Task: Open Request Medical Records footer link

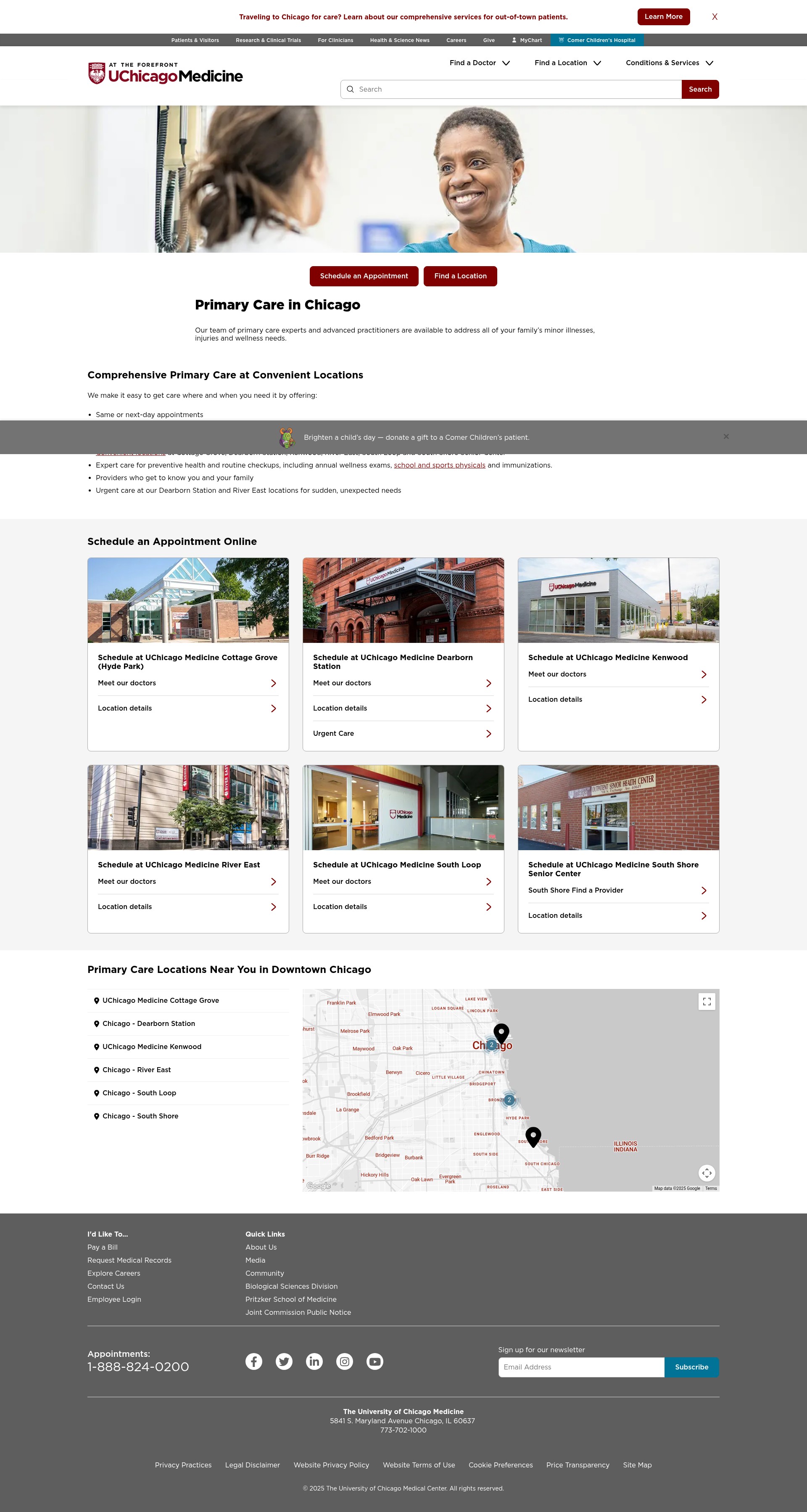Action: click(x=129, y=1260)
